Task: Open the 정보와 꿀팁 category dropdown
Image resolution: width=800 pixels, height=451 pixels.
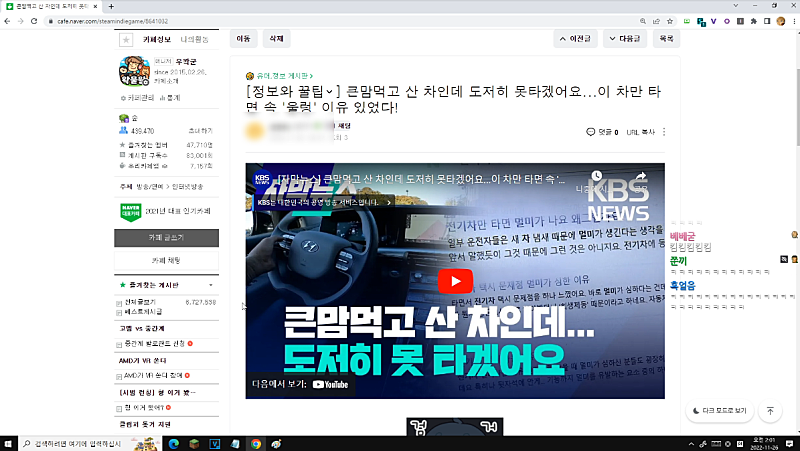Action: [293, 92]
